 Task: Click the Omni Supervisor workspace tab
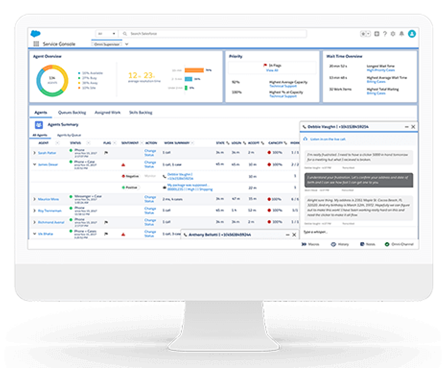tap(107, 44)
